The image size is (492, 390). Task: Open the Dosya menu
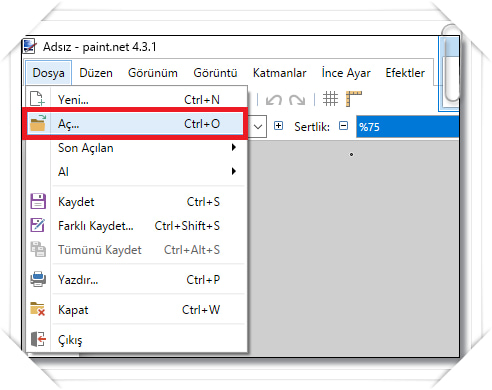pyautogui.click(x=49, y=73)
